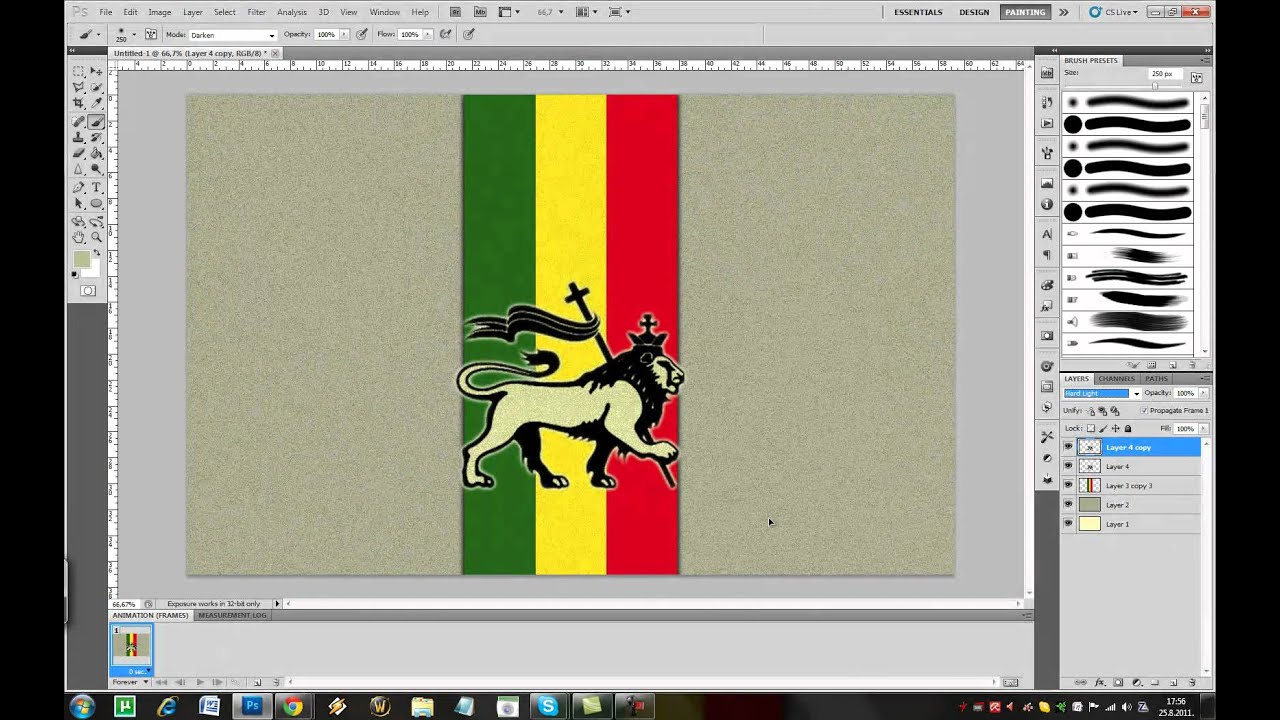The image size is (1280, 720).
Task: Hide the Layer 4 copy layer
Action: [1068, 447]
